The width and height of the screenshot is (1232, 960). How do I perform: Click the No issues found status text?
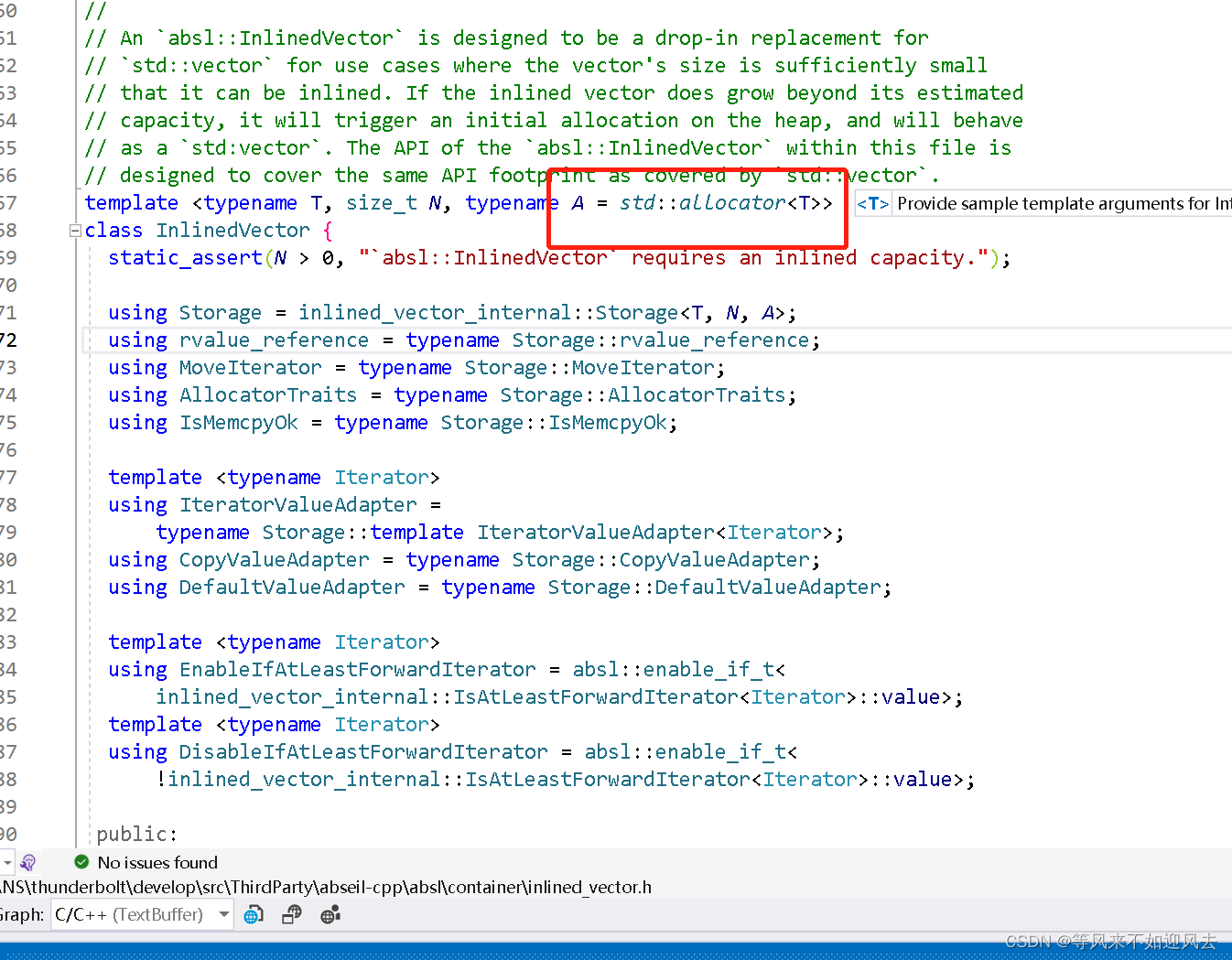click(x=157, y=863)
